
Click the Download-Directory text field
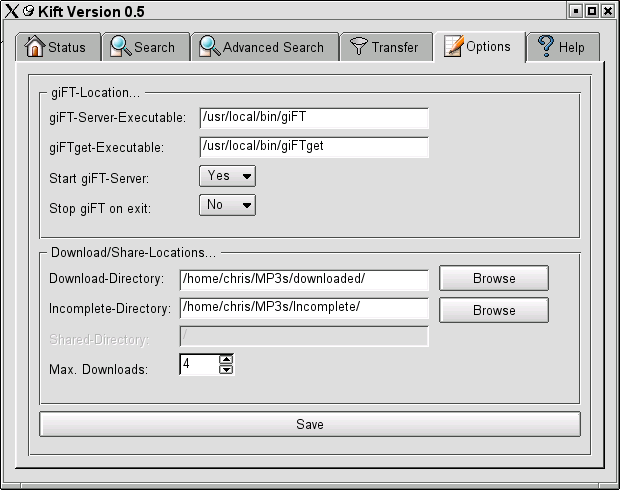click(x=304, y=279)
